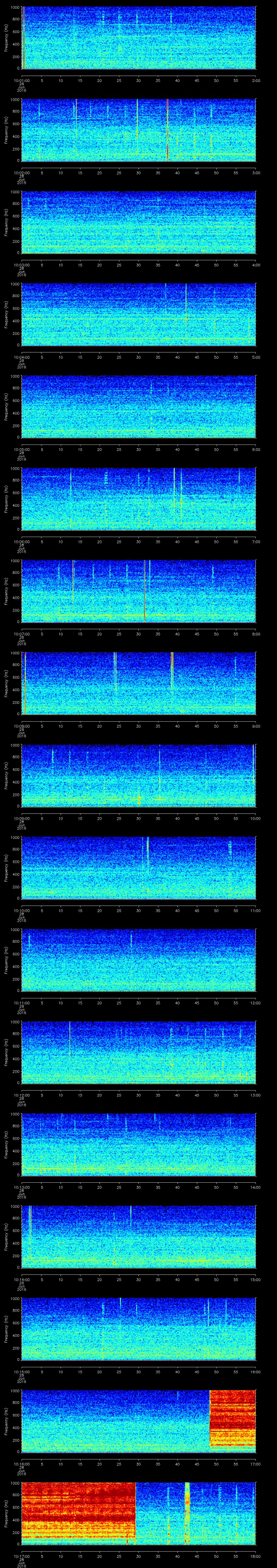Screen dimensions: 277x1568
Task: Click the spectrogram panel starting at 10:15:00
Action: 139,1329
